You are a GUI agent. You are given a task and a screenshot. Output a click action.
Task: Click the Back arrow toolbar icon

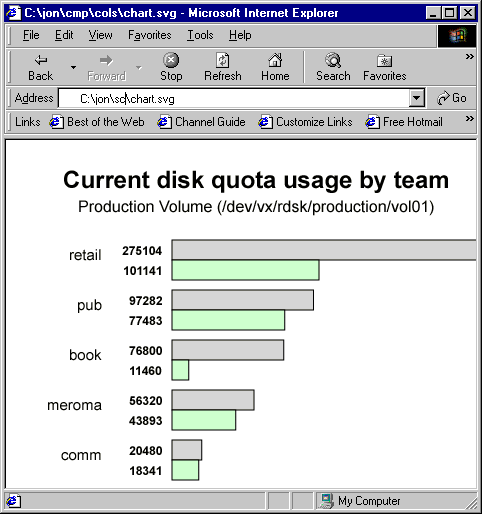pos(41,60)
